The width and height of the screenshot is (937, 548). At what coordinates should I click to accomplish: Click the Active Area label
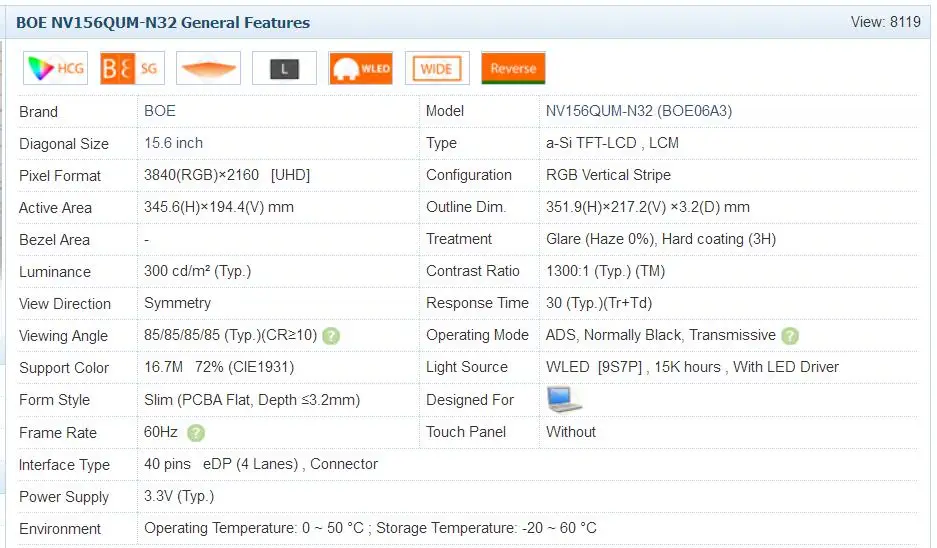55,208
